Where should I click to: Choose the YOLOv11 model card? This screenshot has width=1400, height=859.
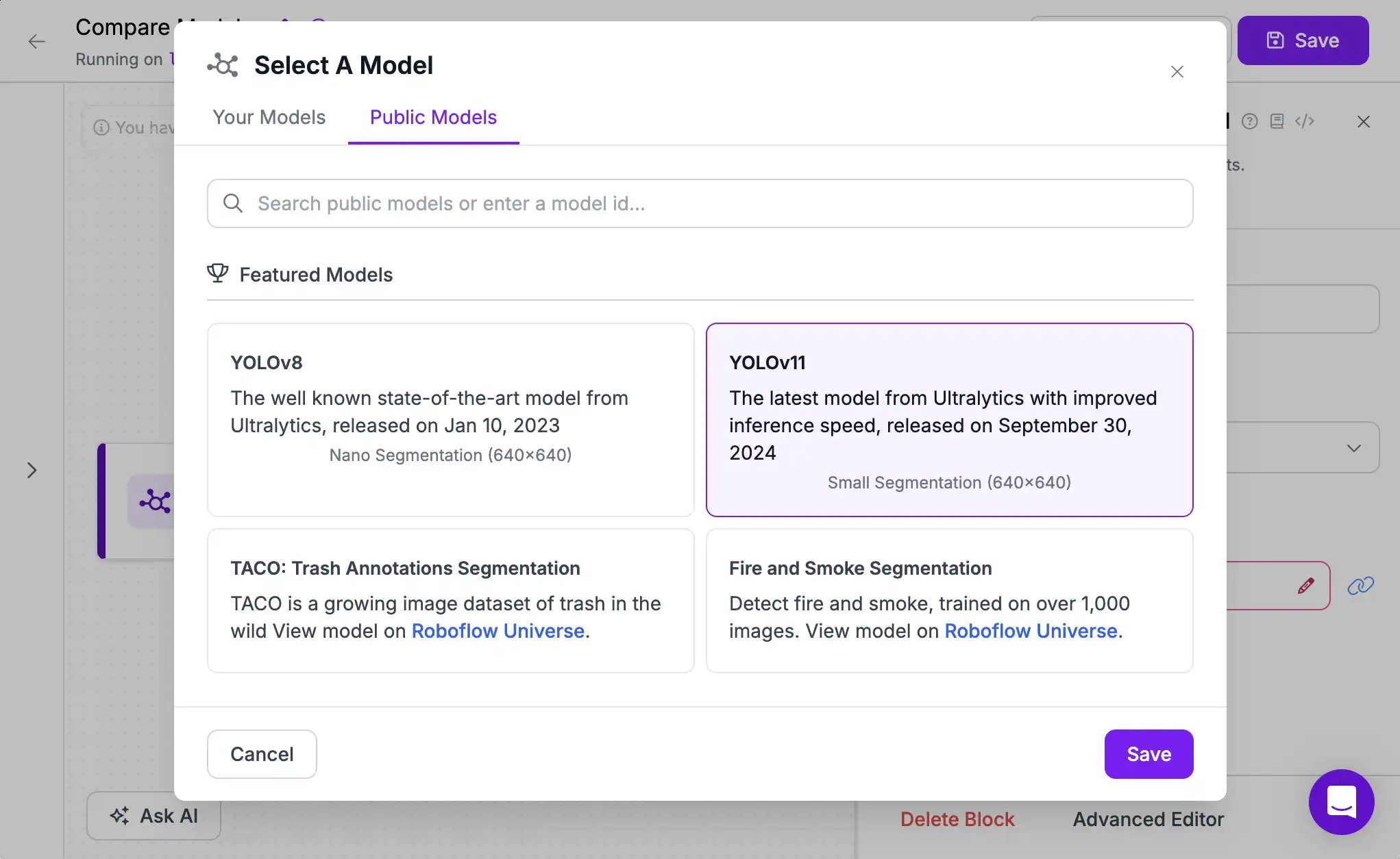pos(950,419)
